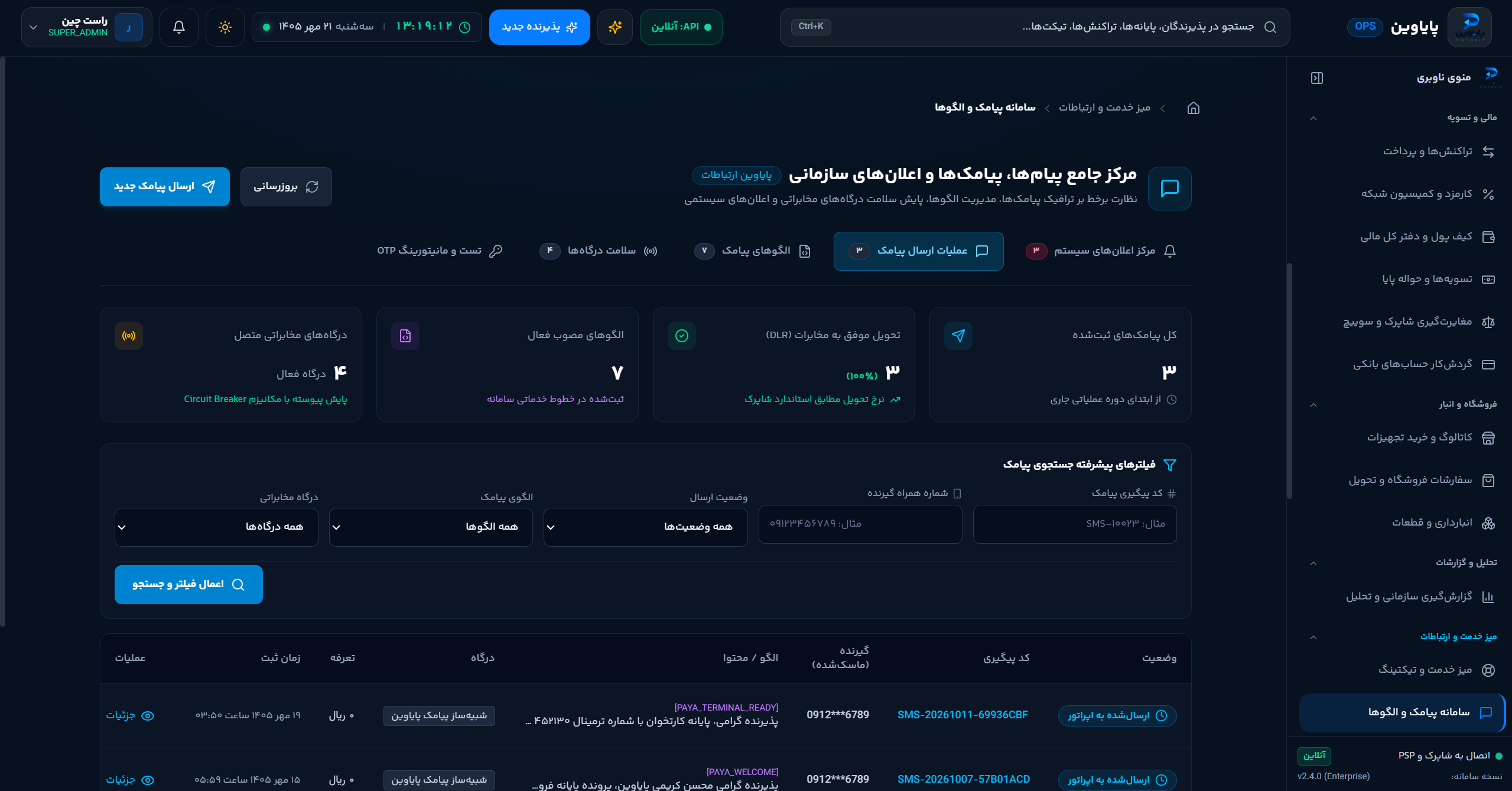Open the الگوی پیامک filter dropdown
The width and height of the screenshot is (1512, 791).
click(431, 527)
